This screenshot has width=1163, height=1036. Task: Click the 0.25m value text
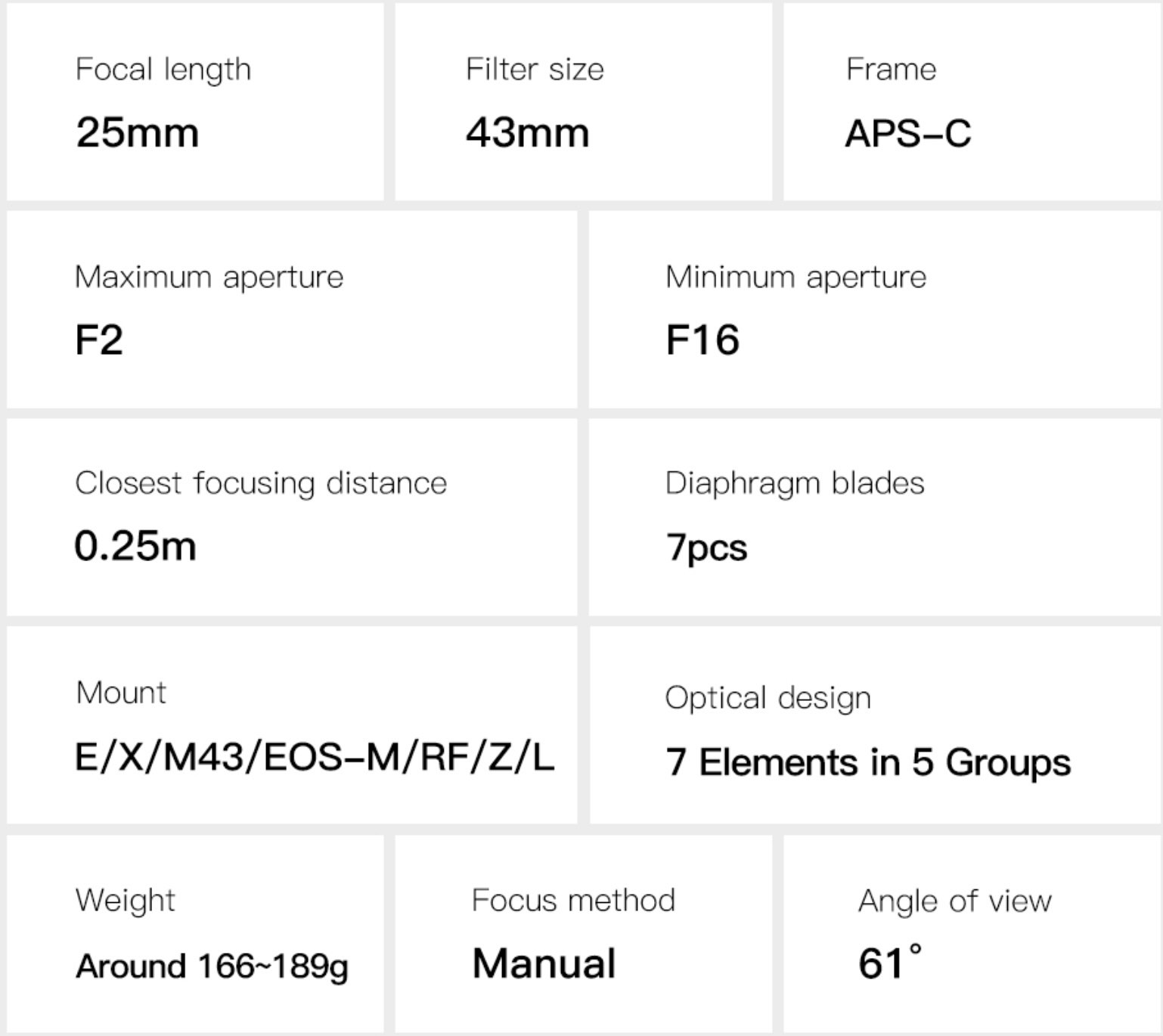(x=135, y=546)
